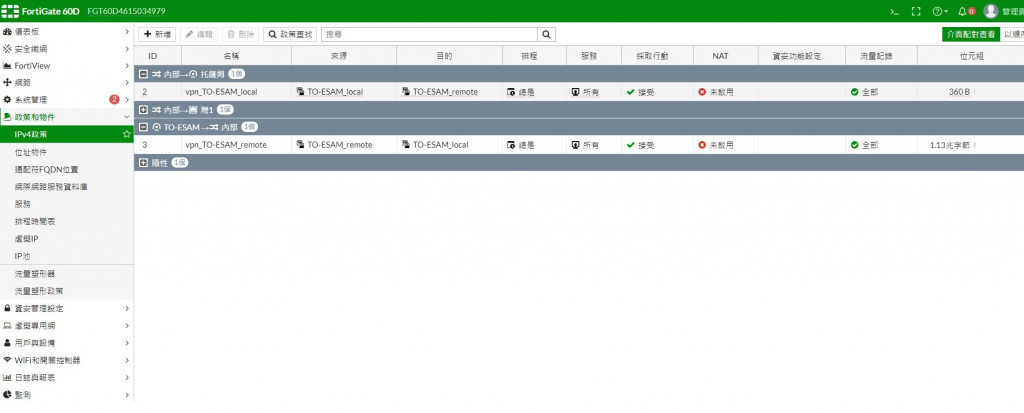The height and width of the screenshot is (413, 1024).
Task: Click the 編輯 edit button
Action: tap(199, 35)
